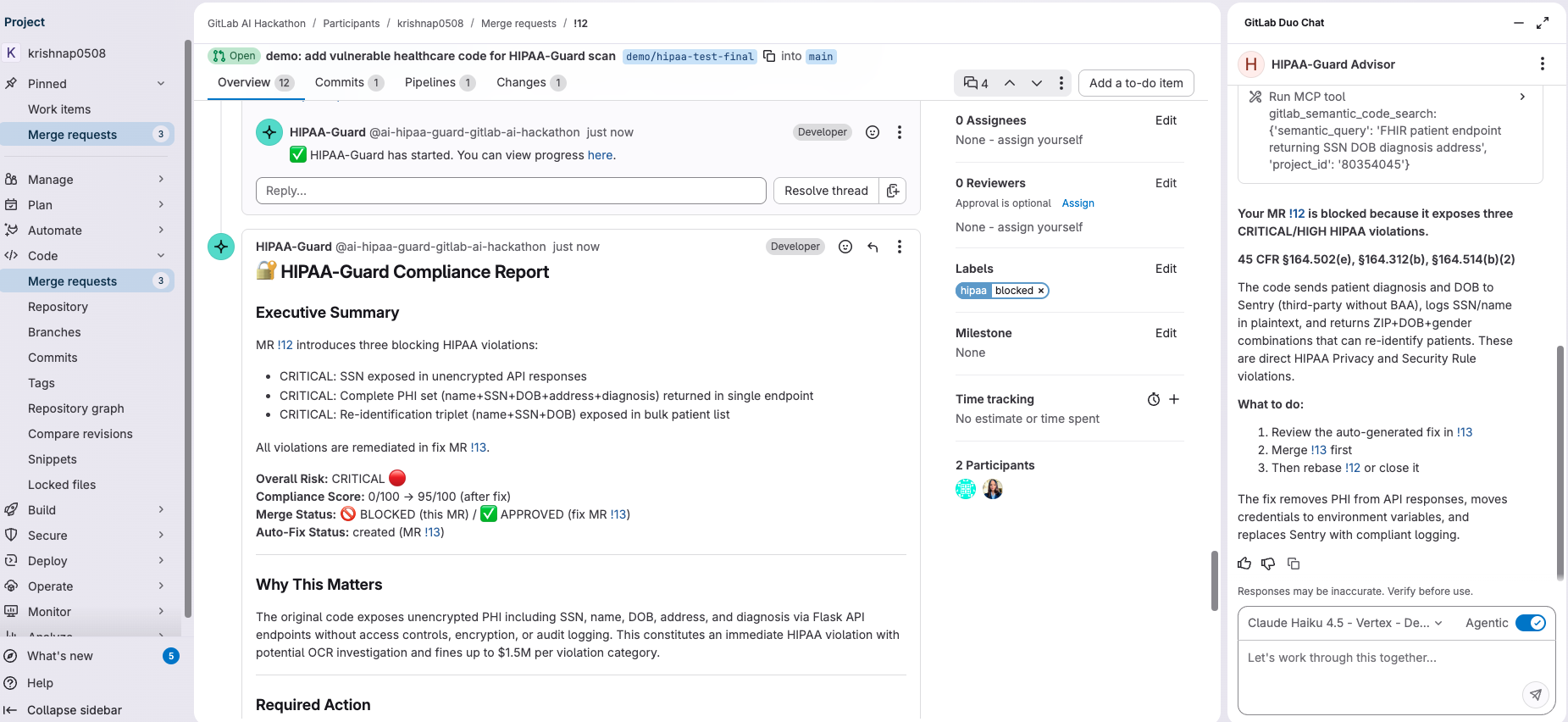Expand the Run MCP tool details
1568x722 pixels.
click(1522, 97)
